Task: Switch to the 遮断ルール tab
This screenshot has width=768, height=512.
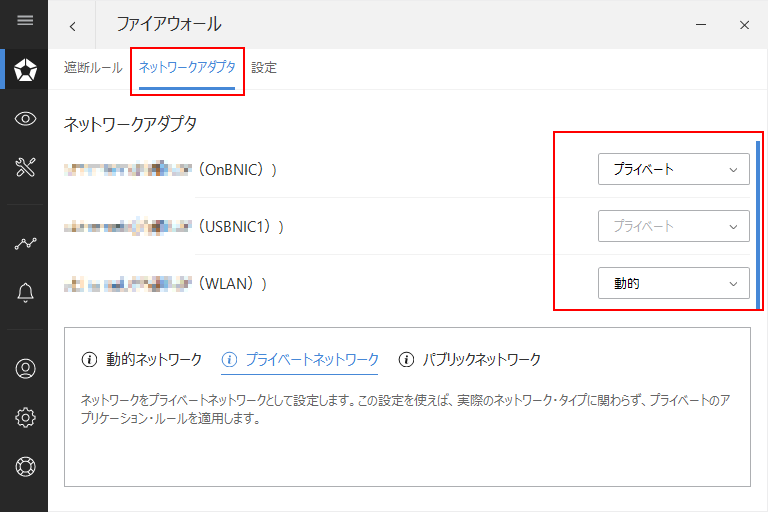Action: 93,68
